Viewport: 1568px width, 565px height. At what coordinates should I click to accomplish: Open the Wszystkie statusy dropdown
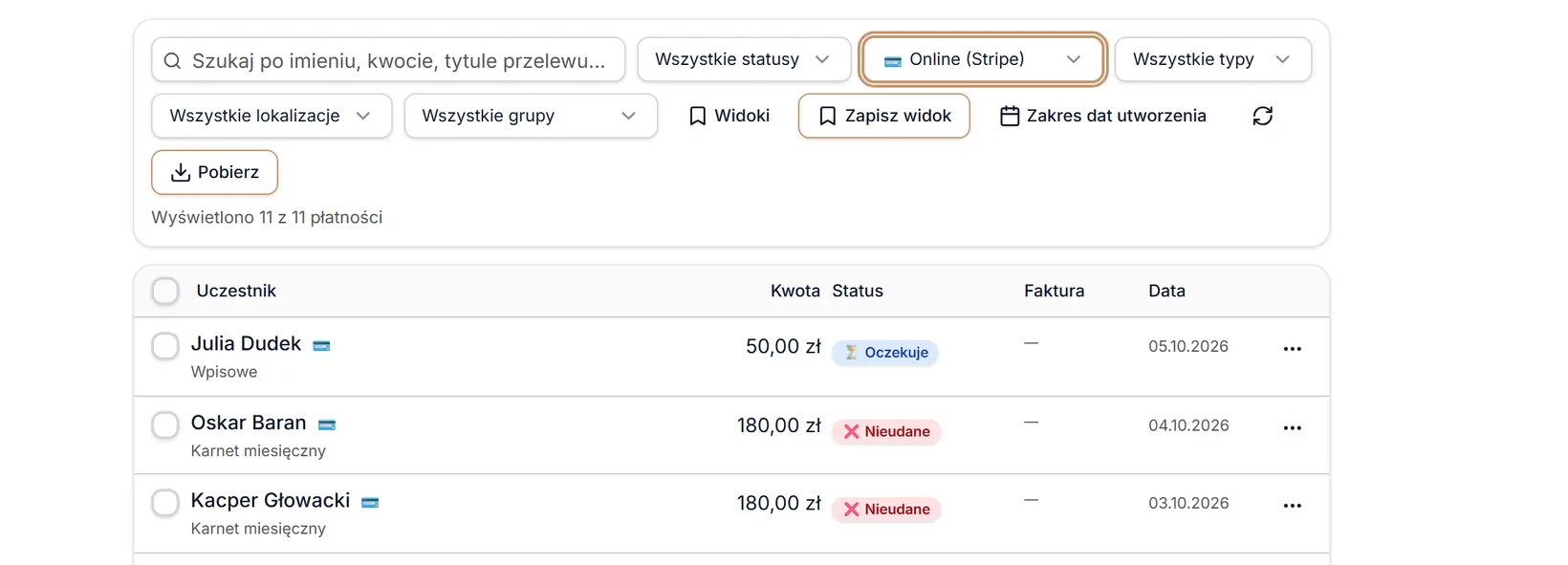click(744, 59)
